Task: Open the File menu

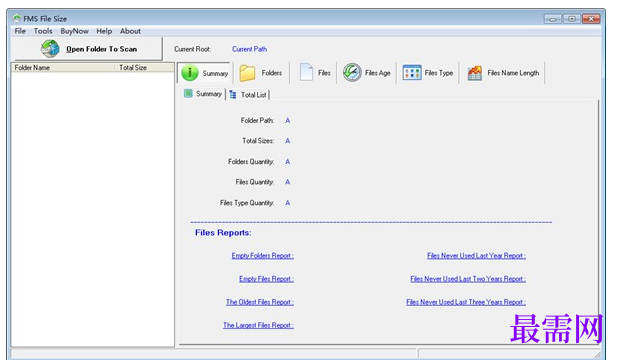Action: coord(20,31)
